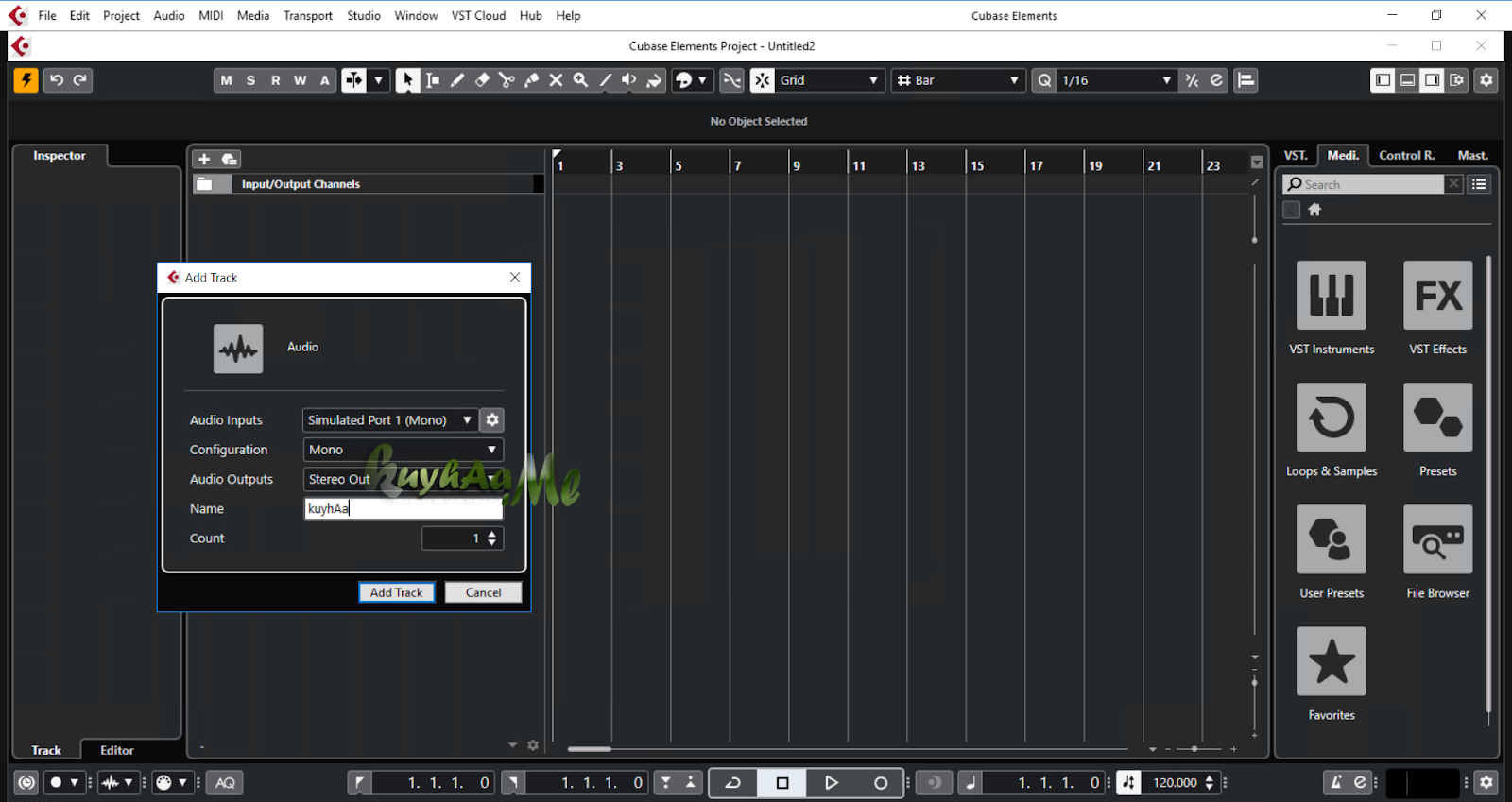1512x802 pixels.
Task: Open the VST Cloud menu
Action: tap(478, 15)
